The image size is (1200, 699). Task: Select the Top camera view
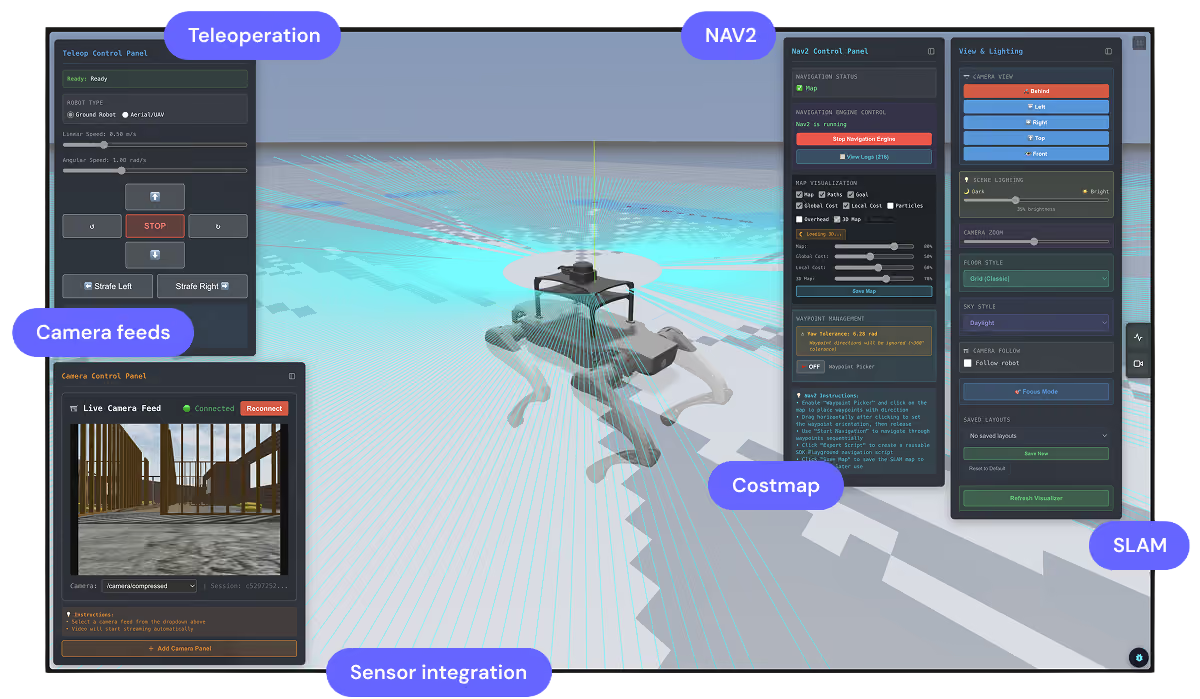pos(1036,138)
